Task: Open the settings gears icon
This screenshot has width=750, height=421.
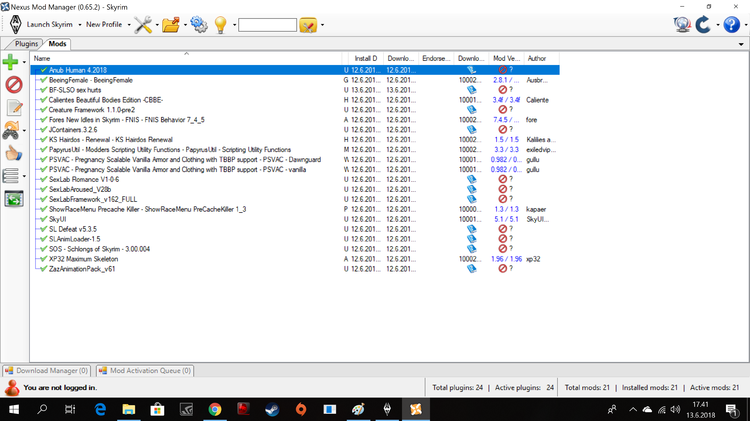Action: [199, 24]
